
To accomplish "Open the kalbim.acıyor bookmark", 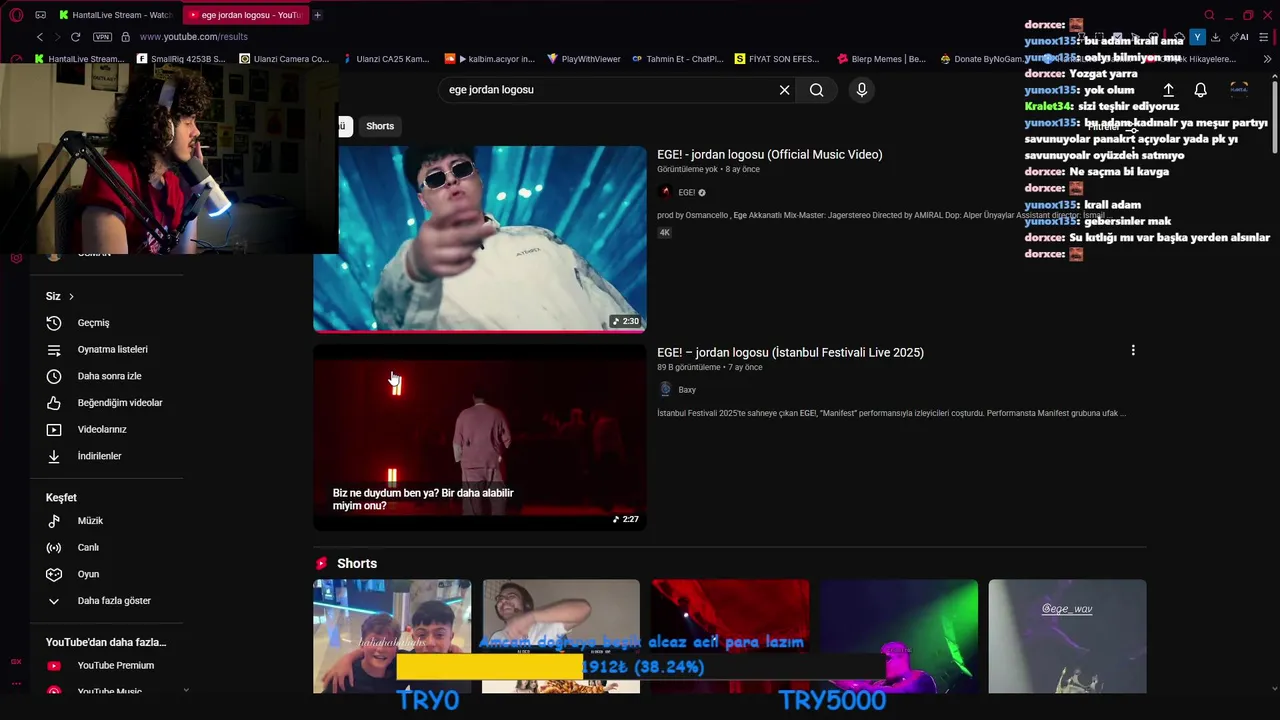I will coord(490,59).
